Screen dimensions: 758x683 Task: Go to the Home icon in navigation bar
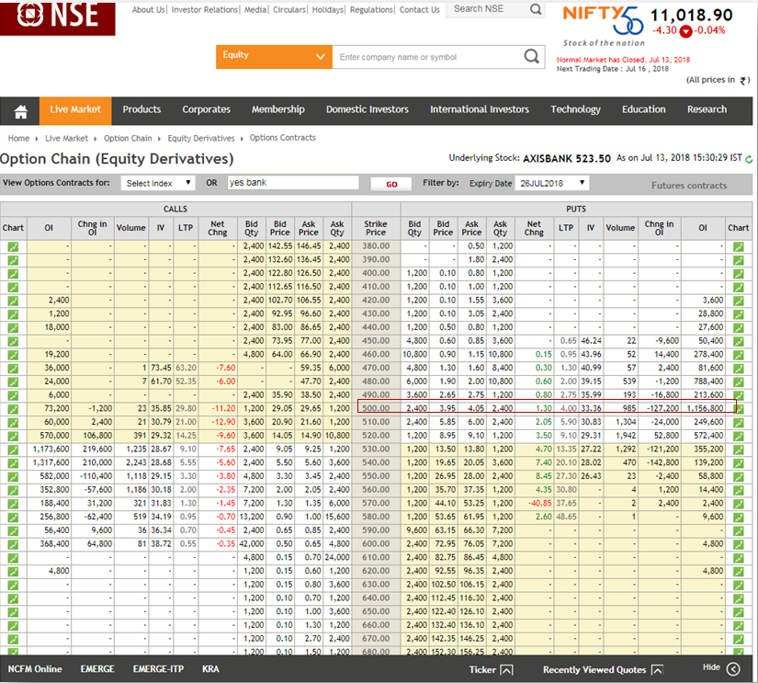point(20,112)
